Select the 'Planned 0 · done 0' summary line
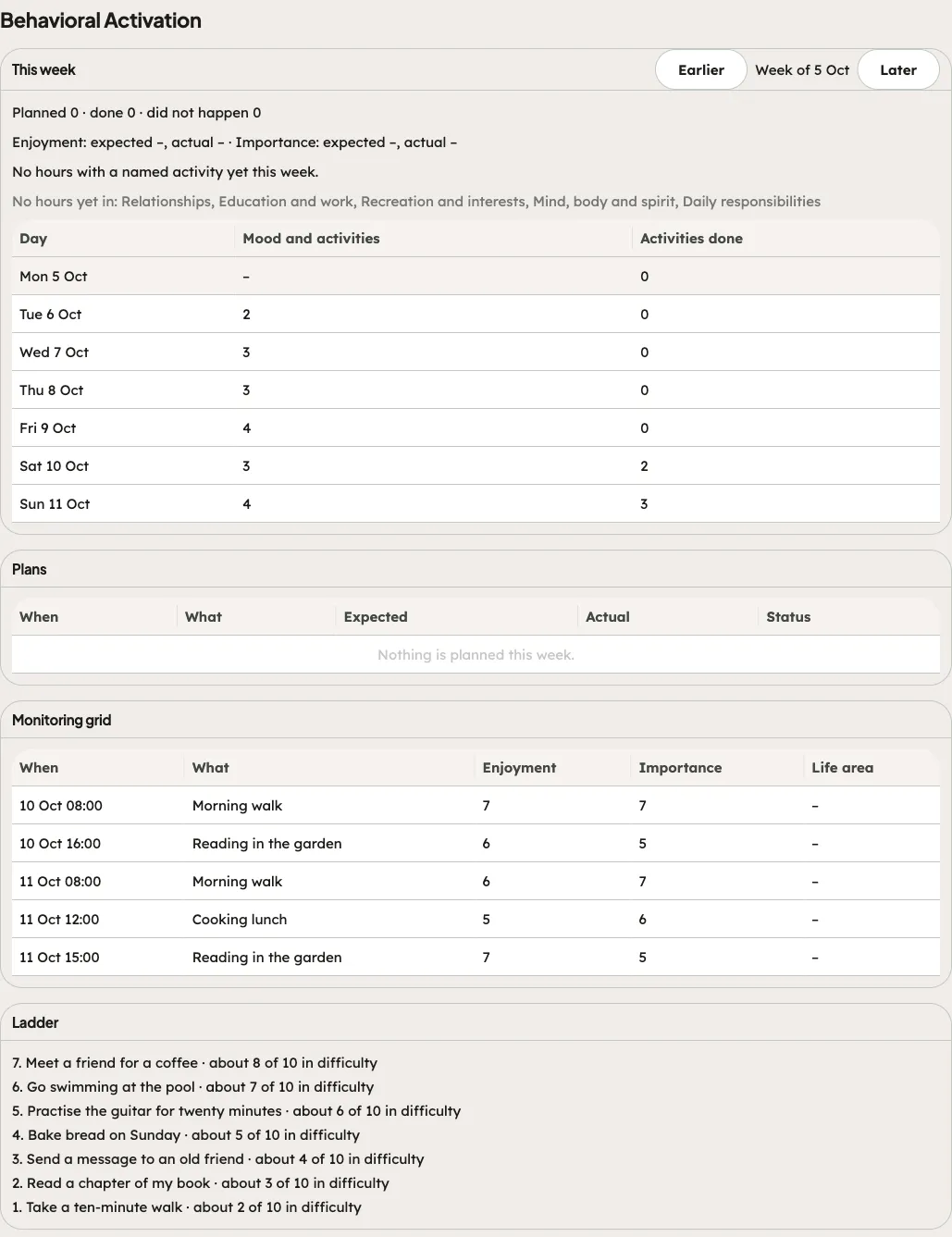This screenshot has width=952, height=1237. [136, 113]
